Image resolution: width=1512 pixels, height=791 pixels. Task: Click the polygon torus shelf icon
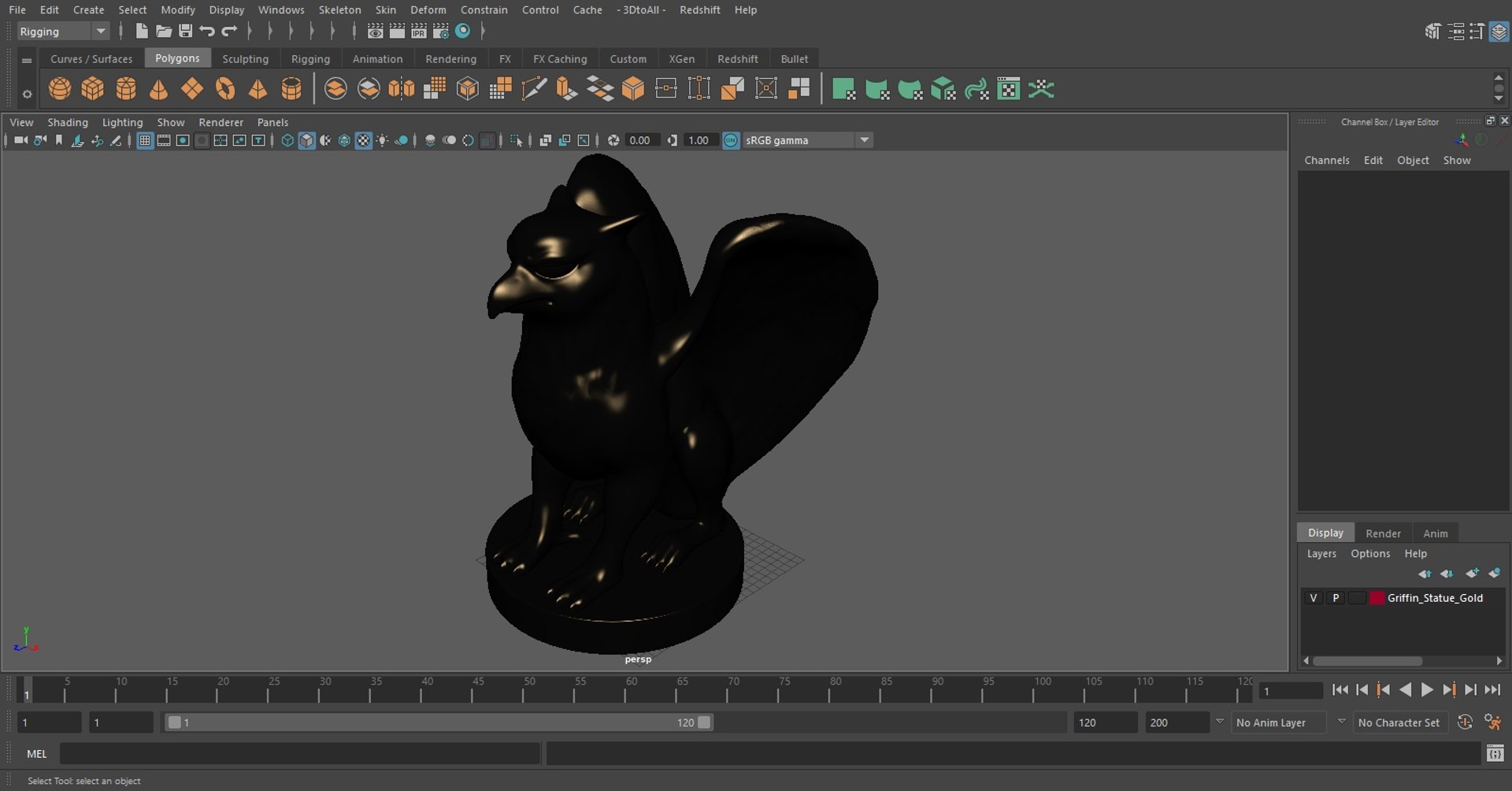pos(225,89)
